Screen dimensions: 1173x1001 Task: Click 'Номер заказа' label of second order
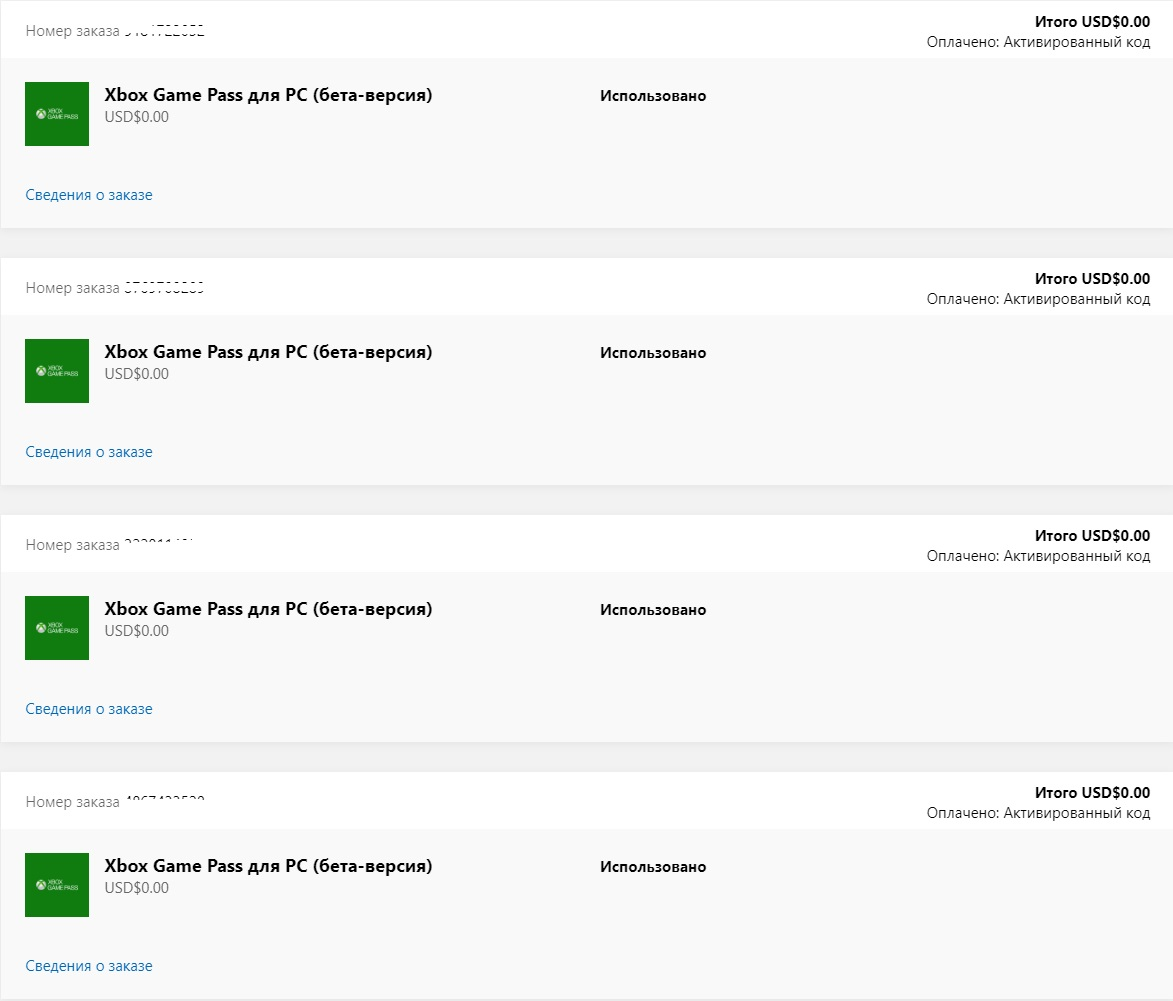click(x=73, y=288)
